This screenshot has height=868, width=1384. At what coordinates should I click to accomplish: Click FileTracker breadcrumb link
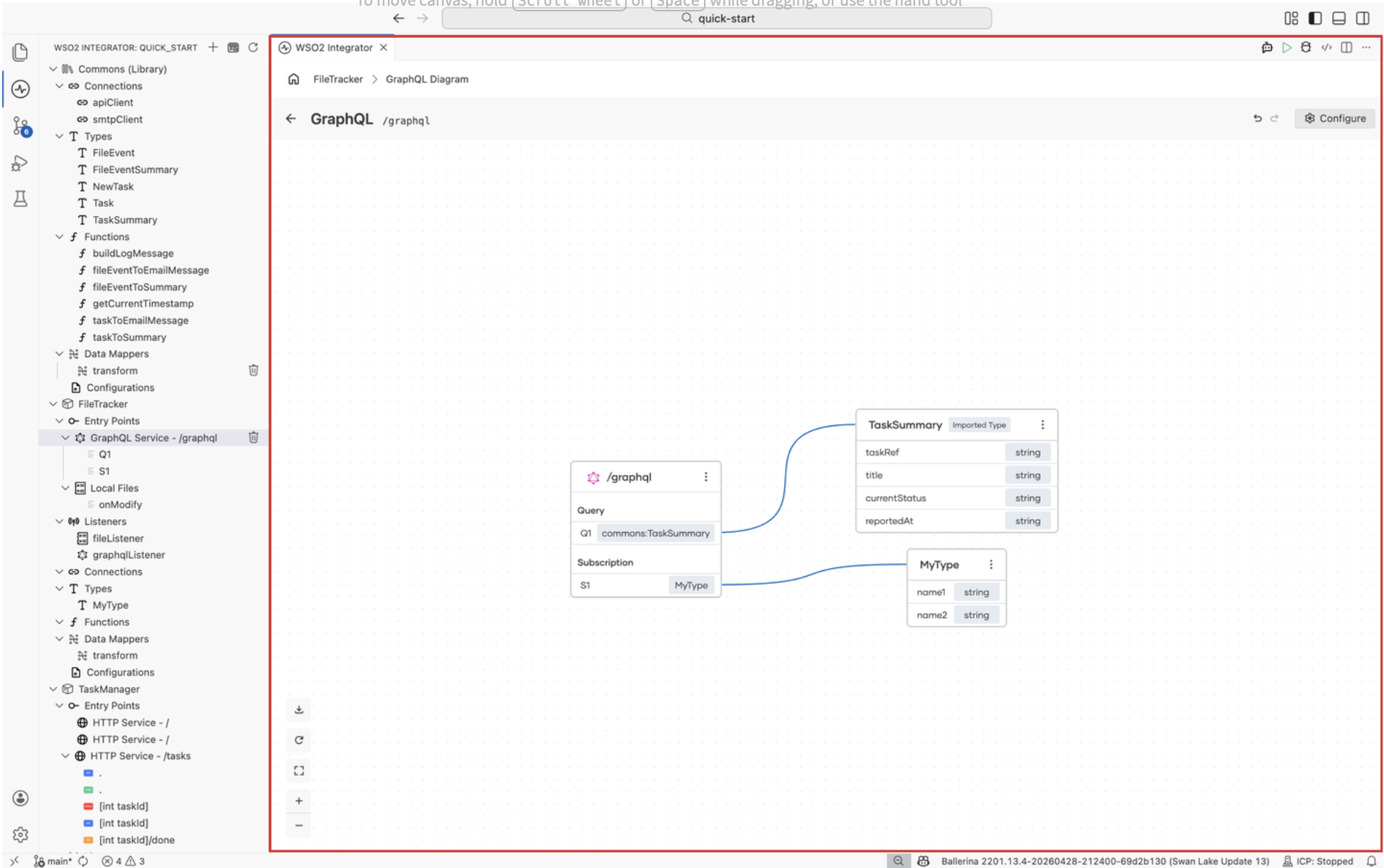point(337,79)
